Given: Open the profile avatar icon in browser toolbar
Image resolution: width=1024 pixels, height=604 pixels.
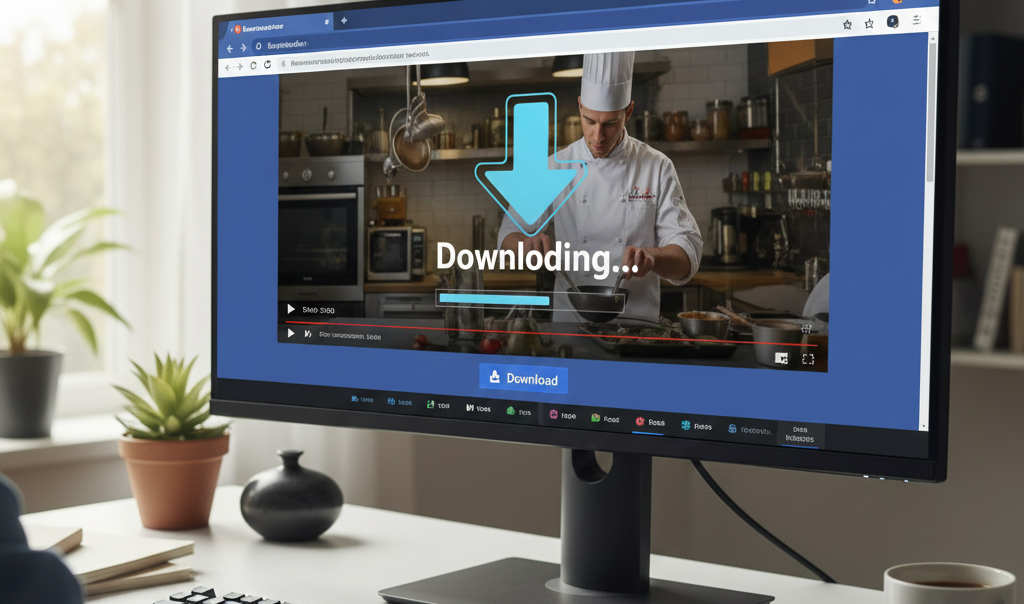Looking at the screenshot, I should click(x=893, y=22).
